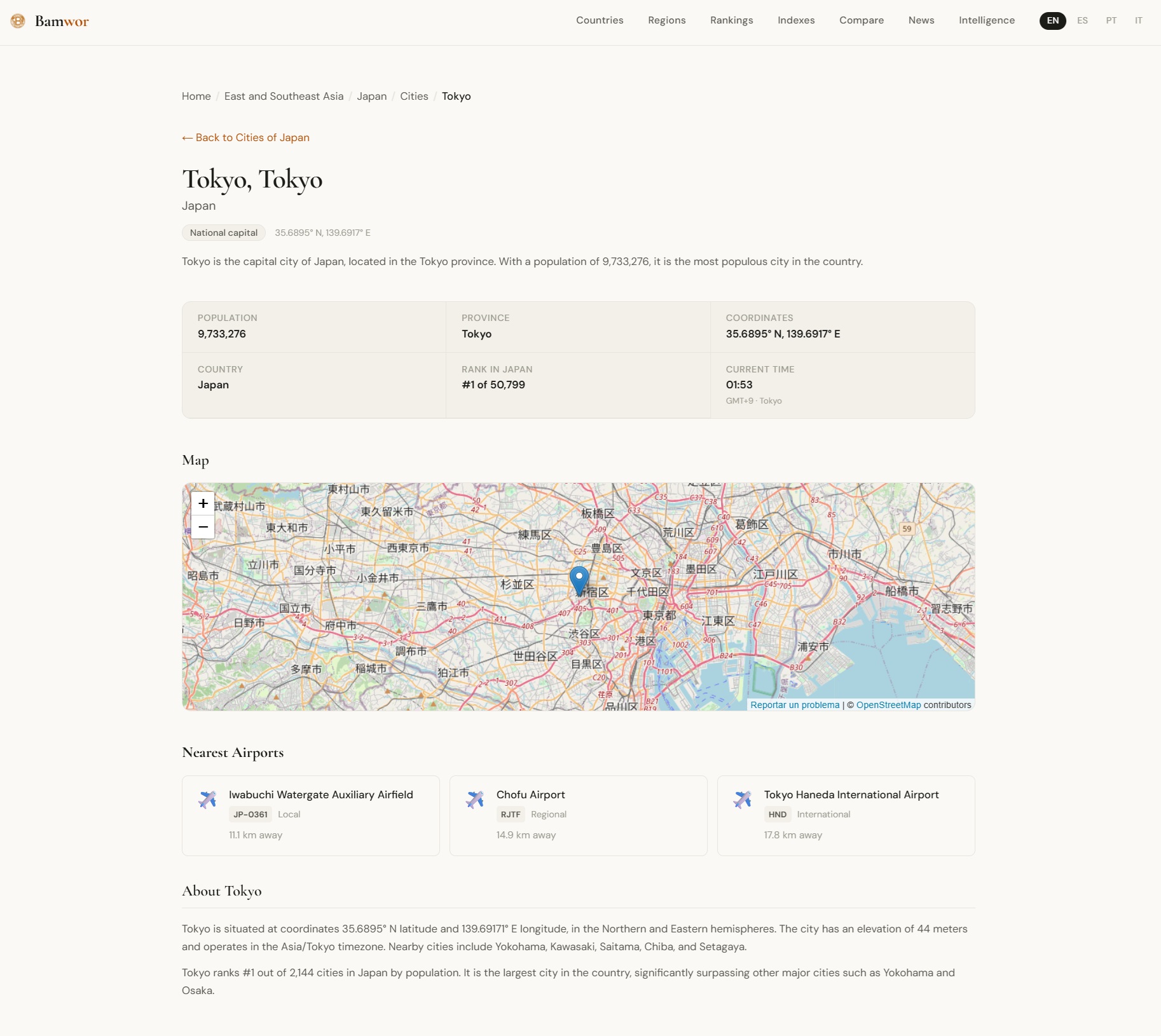
Task: Click the airplane icon for Chofu Airport
Action: click(x=475, y=799)
